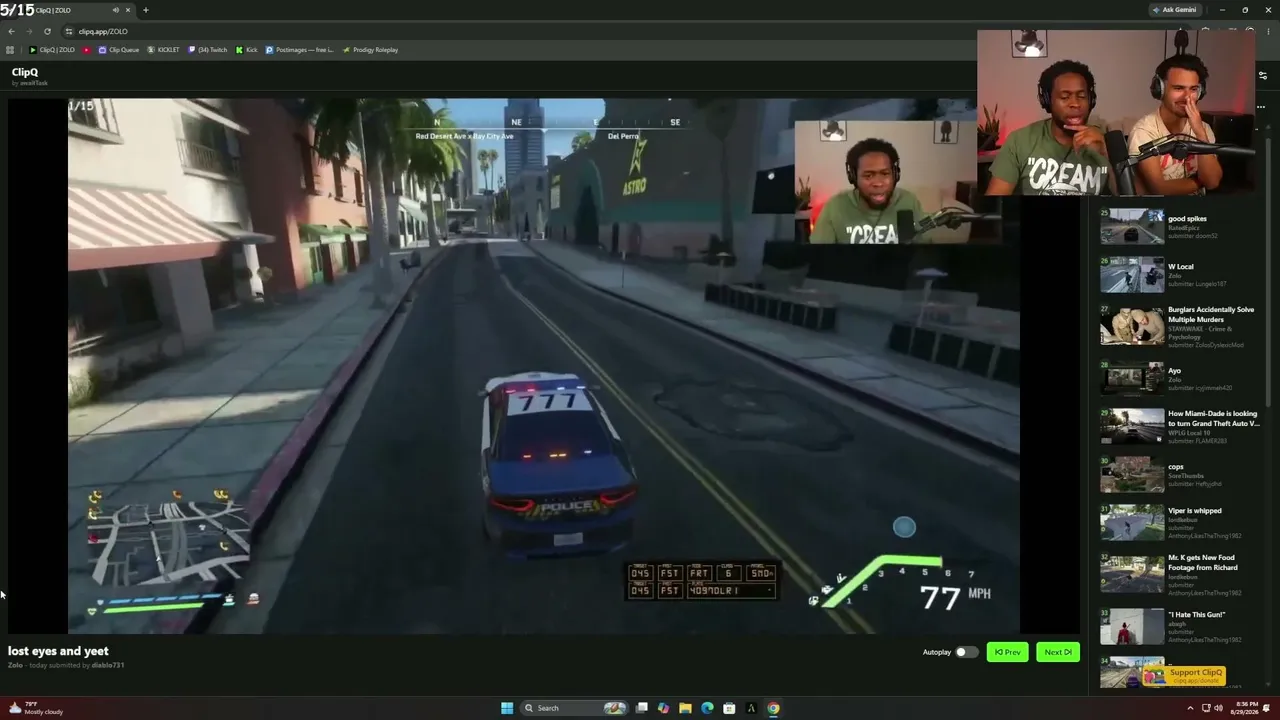Open Task View on the taskbar

click(x=642, y=708)
